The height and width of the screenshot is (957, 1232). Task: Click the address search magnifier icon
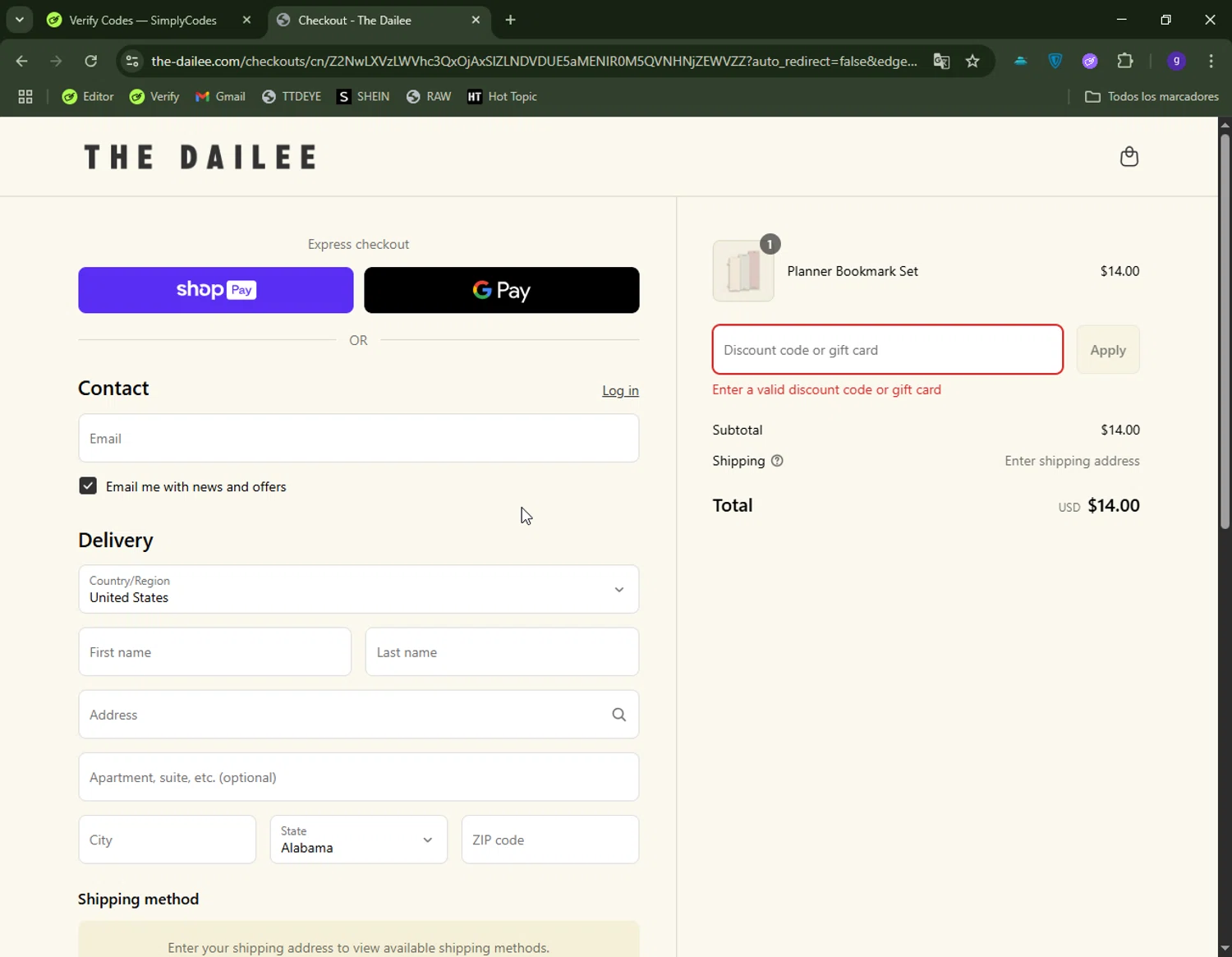[619, 715]
